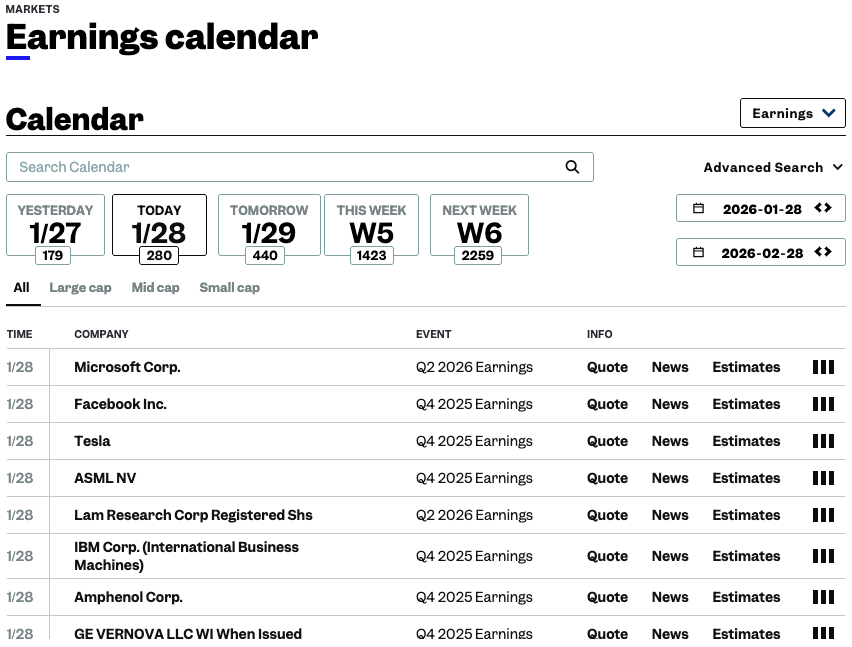This screenshot has height=647, width=852.
Task: Open the calendar icon next to 2026-01-28
Action: tap(698, 207)
